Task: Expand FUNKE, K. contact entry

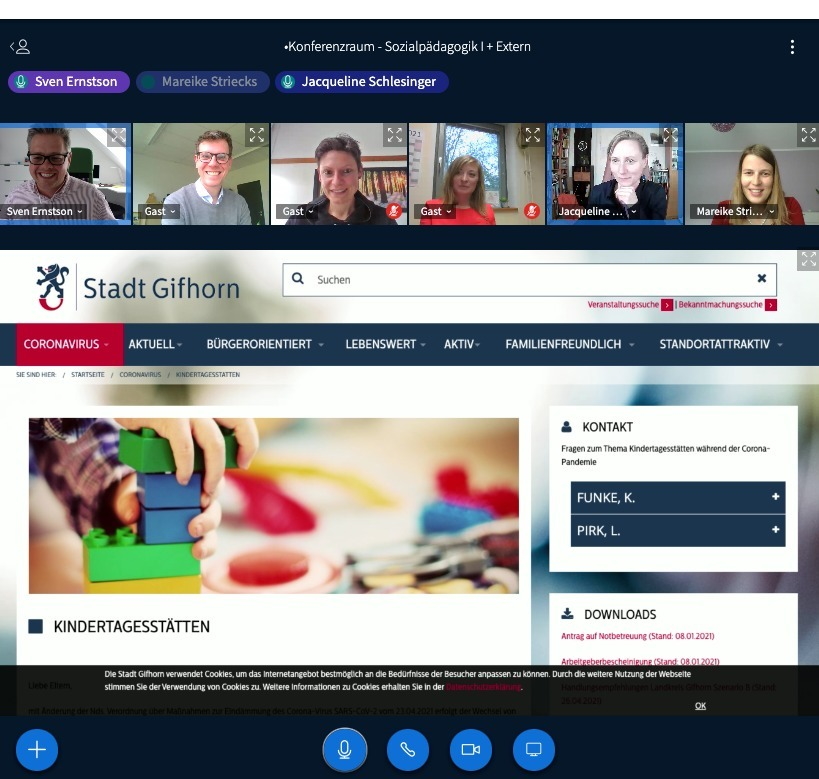Action: [x=678, y=498]
